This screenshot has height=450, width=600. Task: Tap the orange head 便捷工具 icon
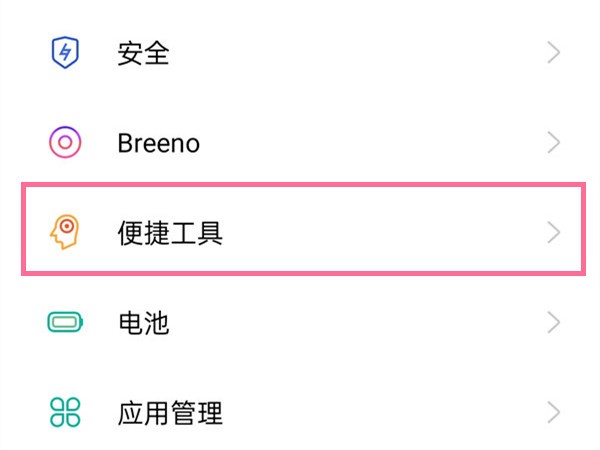[65, 233]
